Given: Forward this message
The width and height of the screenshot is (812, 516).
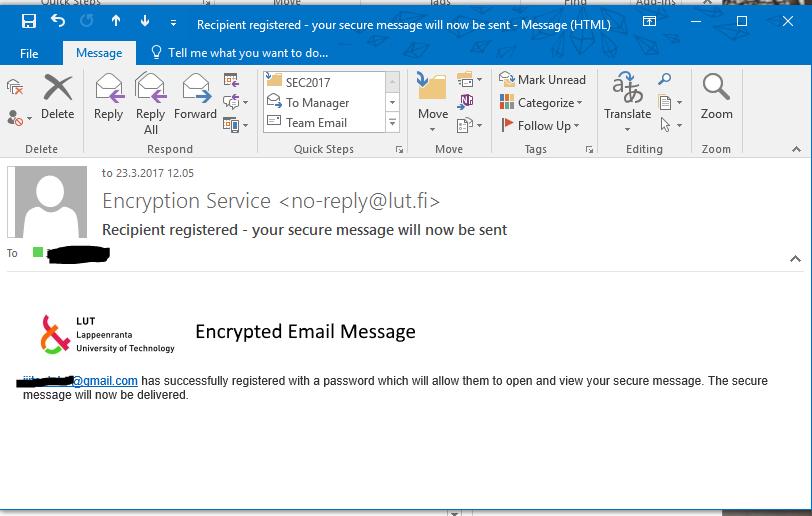Looking at the screenshot, I should 195,98.
